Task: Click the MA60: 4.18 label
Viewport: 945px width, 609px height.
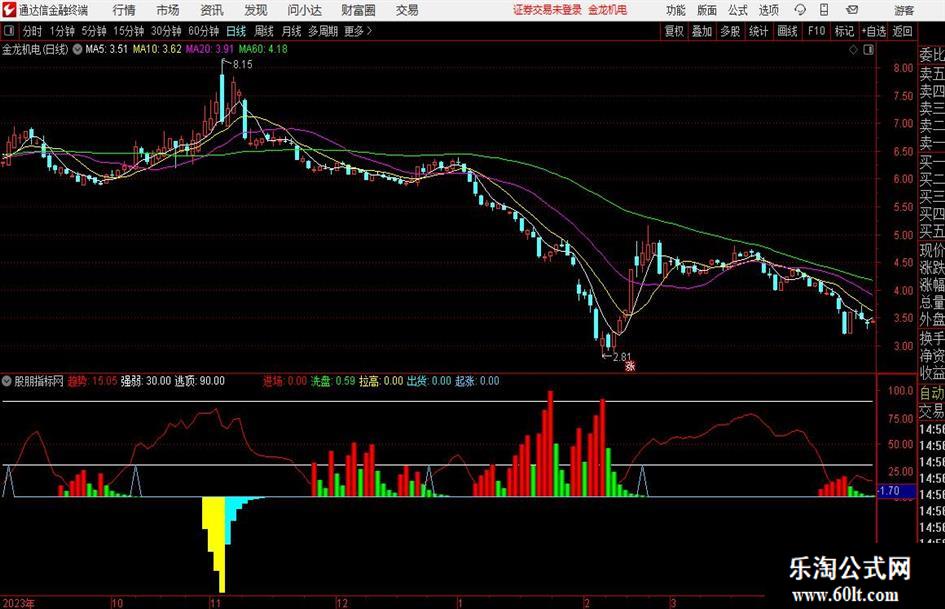Action: (x=263, y=49)
